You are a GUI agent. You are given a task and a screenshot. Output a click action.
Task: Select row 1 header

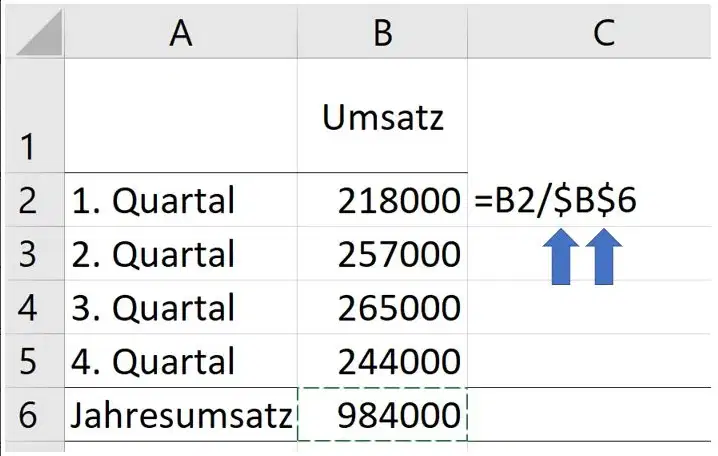(33, 115)
